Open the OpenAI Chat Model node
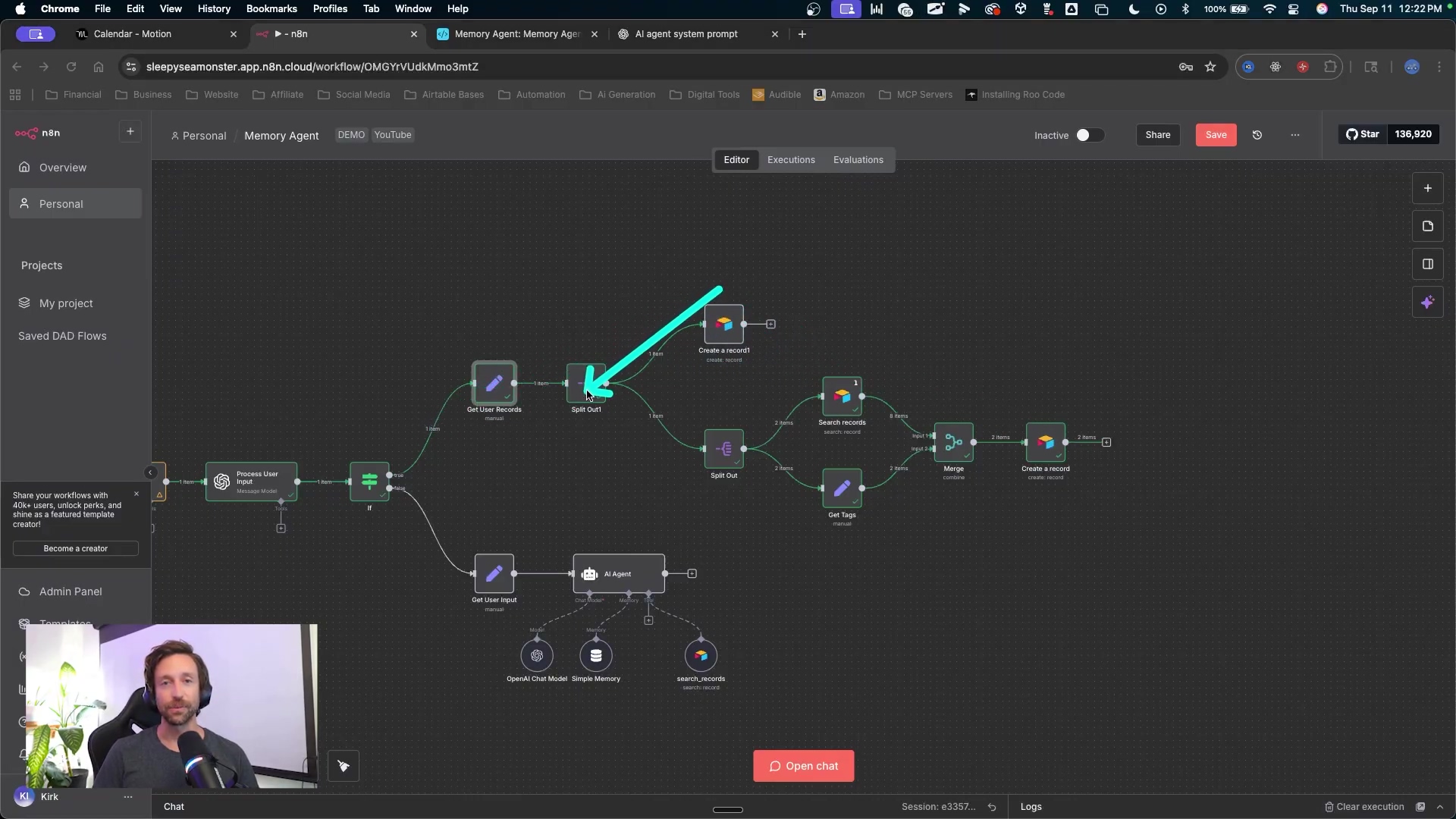The image size is (1456, 819). tap(537, 656)
